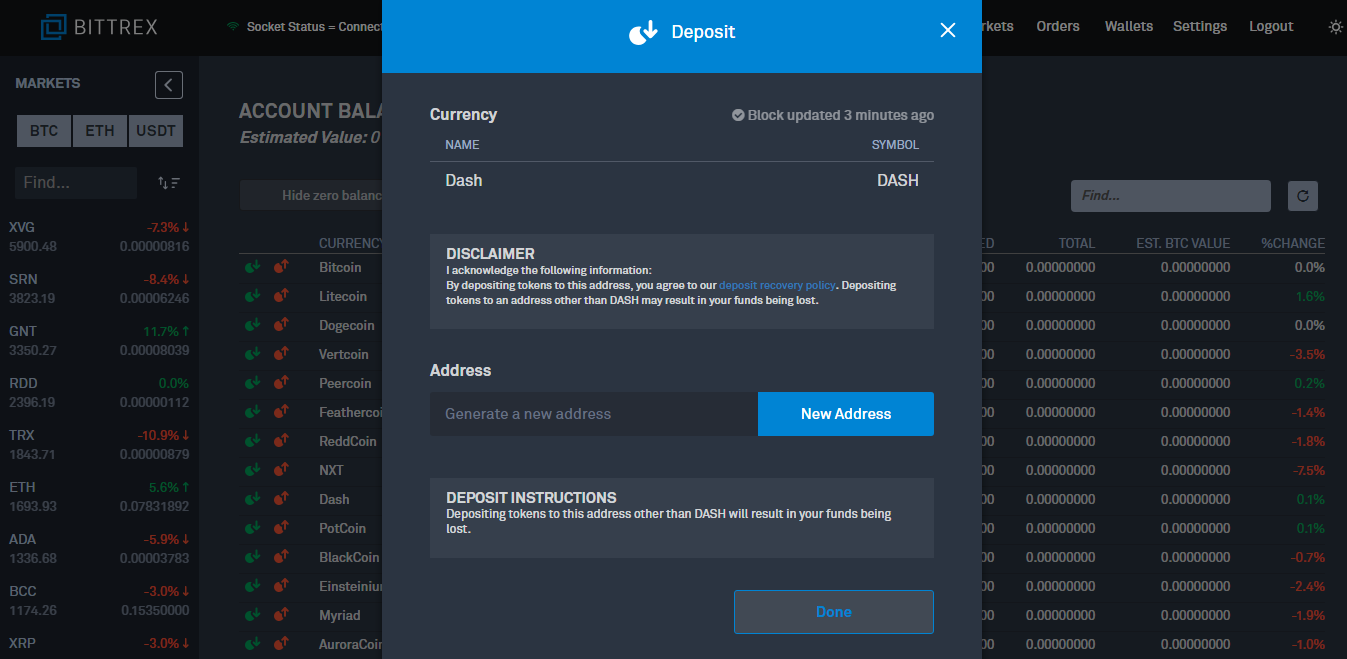Sort by the TOTAL column header
Screen dimensions: 1347x659
point(1077,243)
